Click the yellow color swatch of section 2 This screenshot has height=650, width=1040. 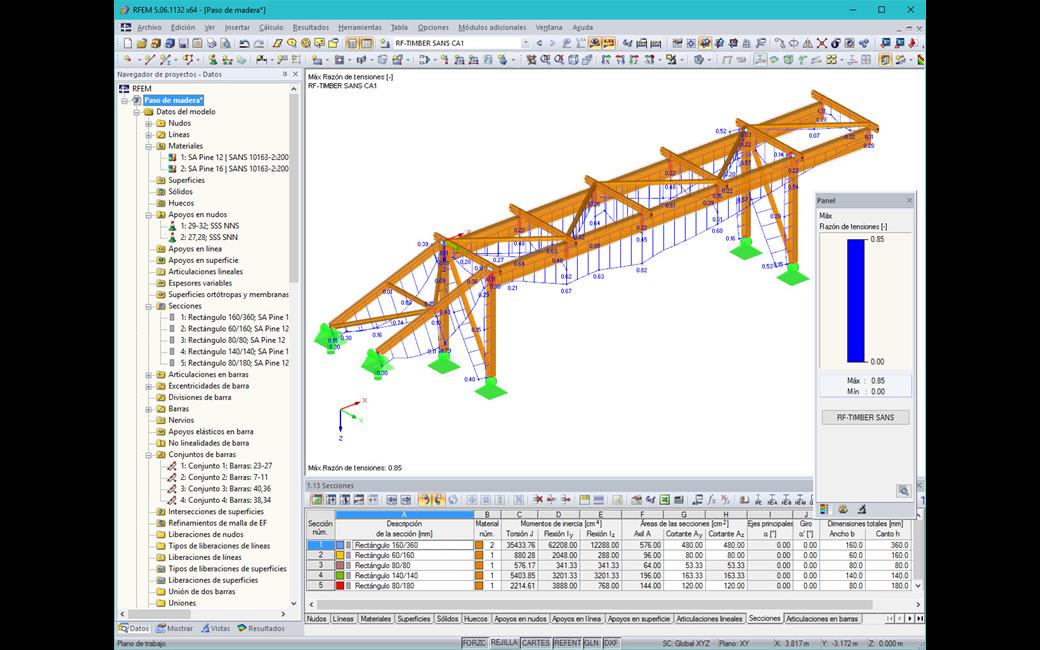(340, 555)
